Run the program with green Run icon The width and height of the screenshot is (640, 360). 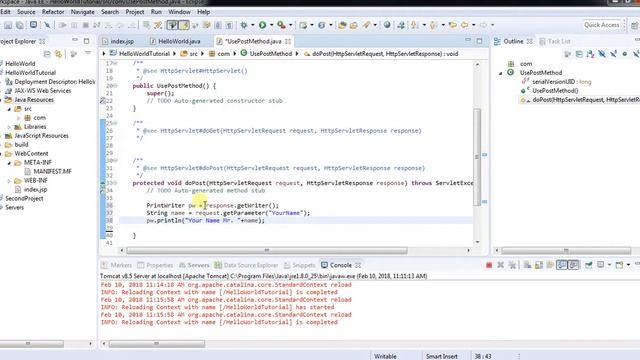[x=262, y=25]
